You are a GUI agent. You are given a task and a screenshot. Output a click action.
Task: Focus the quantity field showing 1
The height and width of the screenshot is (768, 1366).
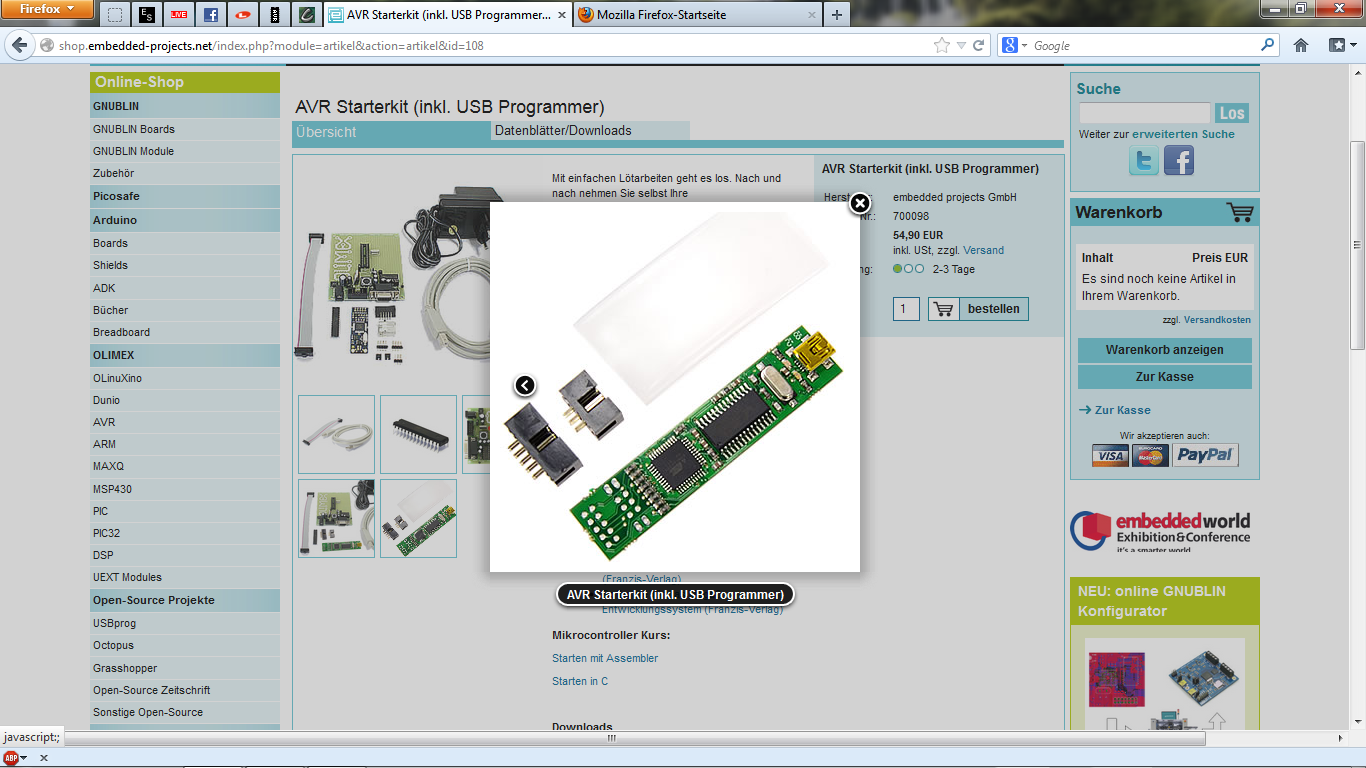click(906, 309)
